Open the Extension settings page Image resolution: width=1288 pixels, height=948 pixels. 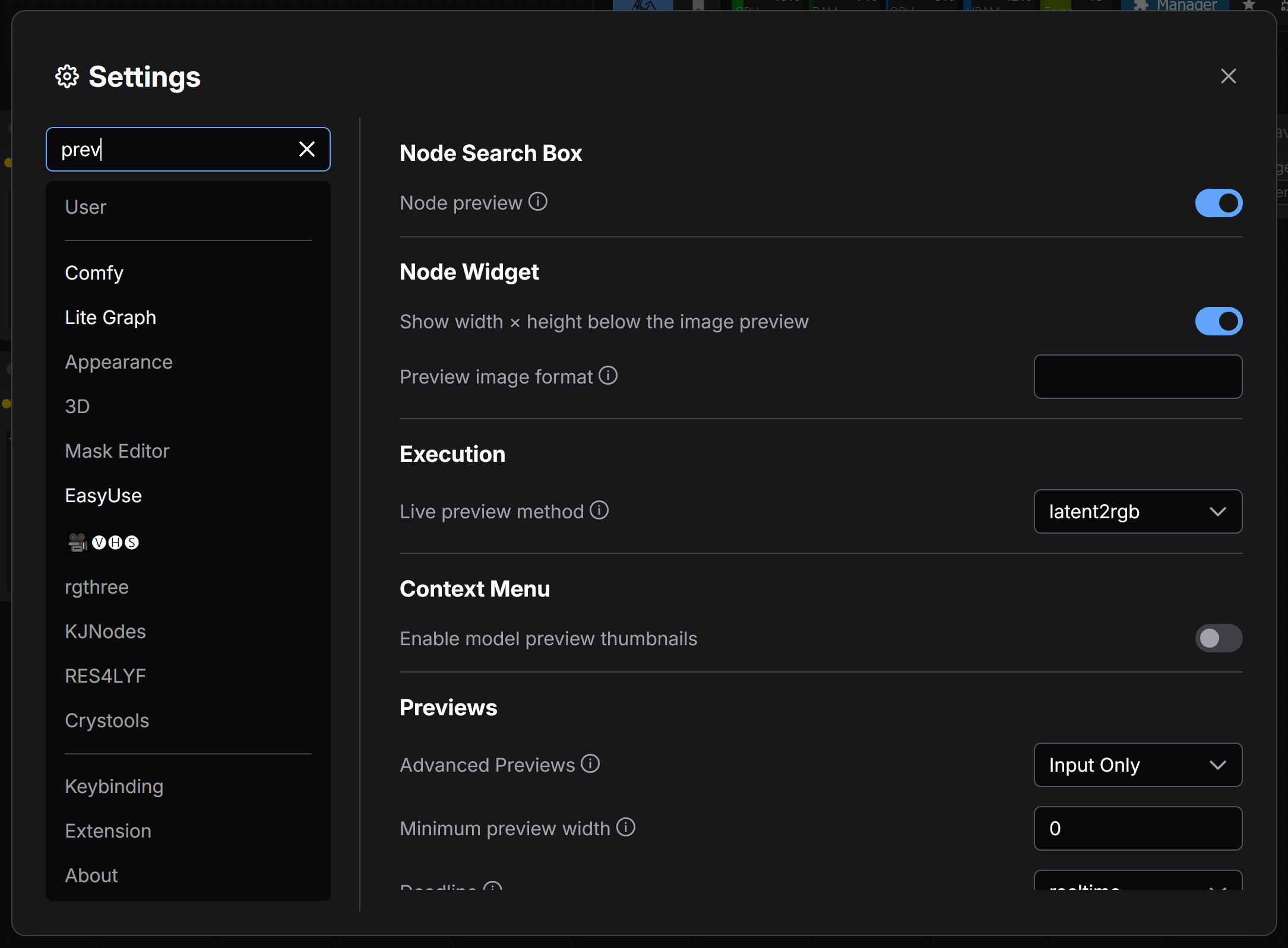(108, 831)
